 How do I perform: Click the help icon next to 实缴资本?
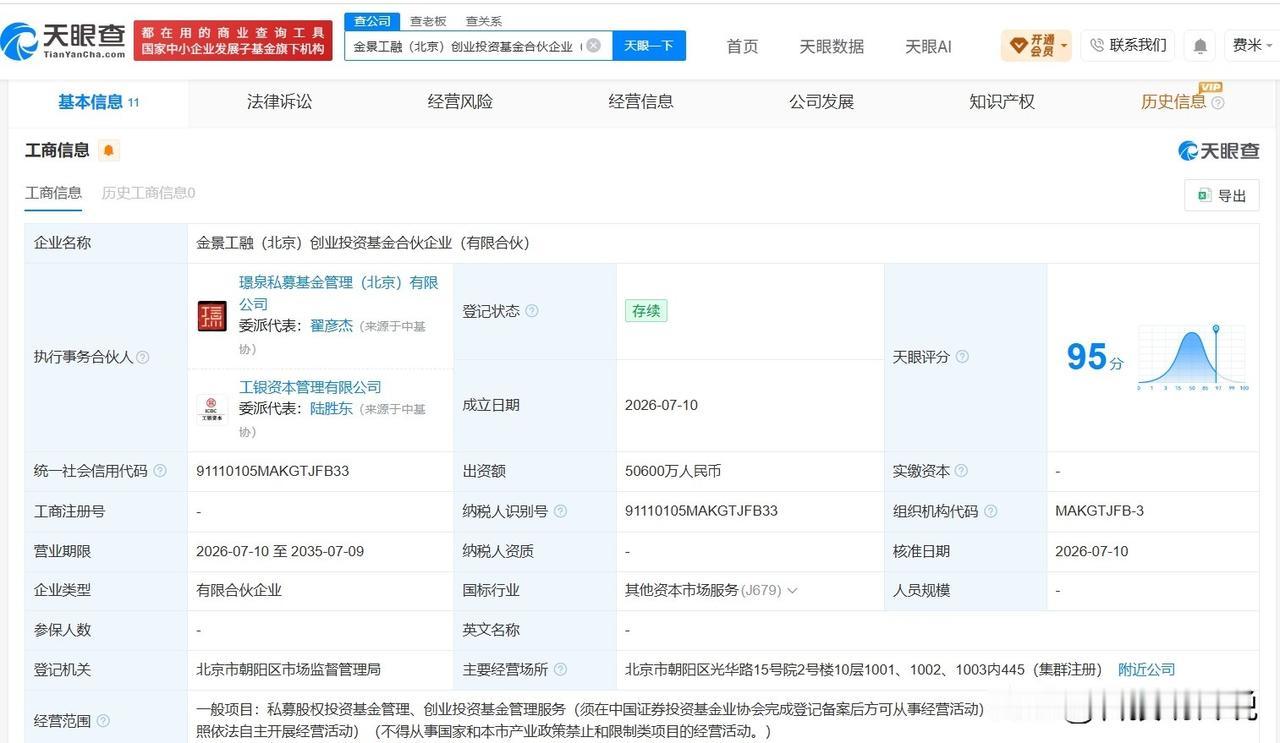pos(961,471)
